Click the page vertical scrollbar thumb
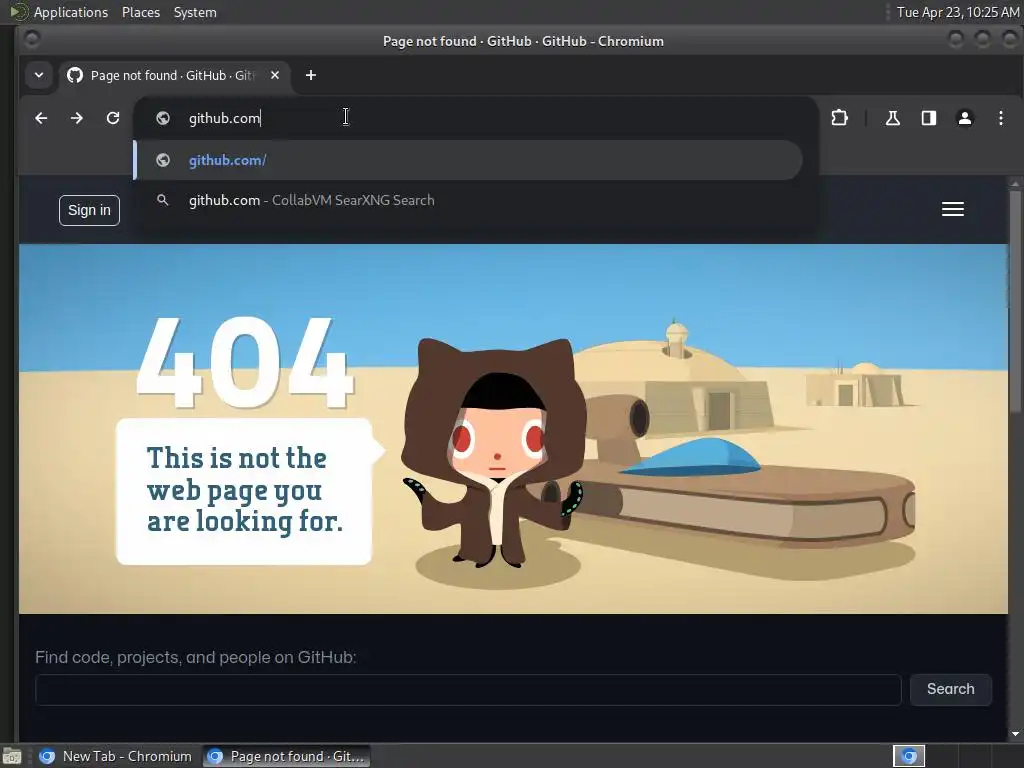 (x=1015, y=300)
